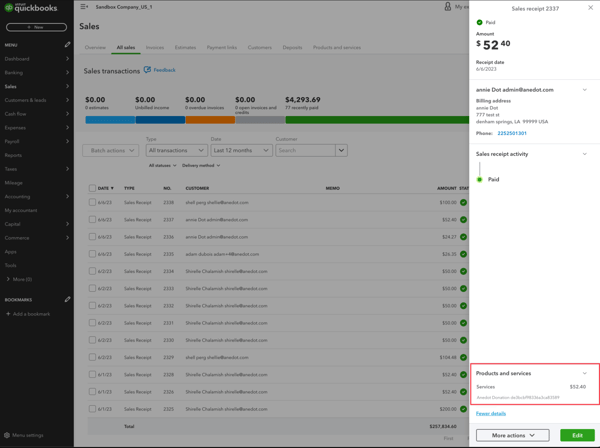Open the Batch actions dropdown
This screenshot has width=600, height=448.
[111, 150]
